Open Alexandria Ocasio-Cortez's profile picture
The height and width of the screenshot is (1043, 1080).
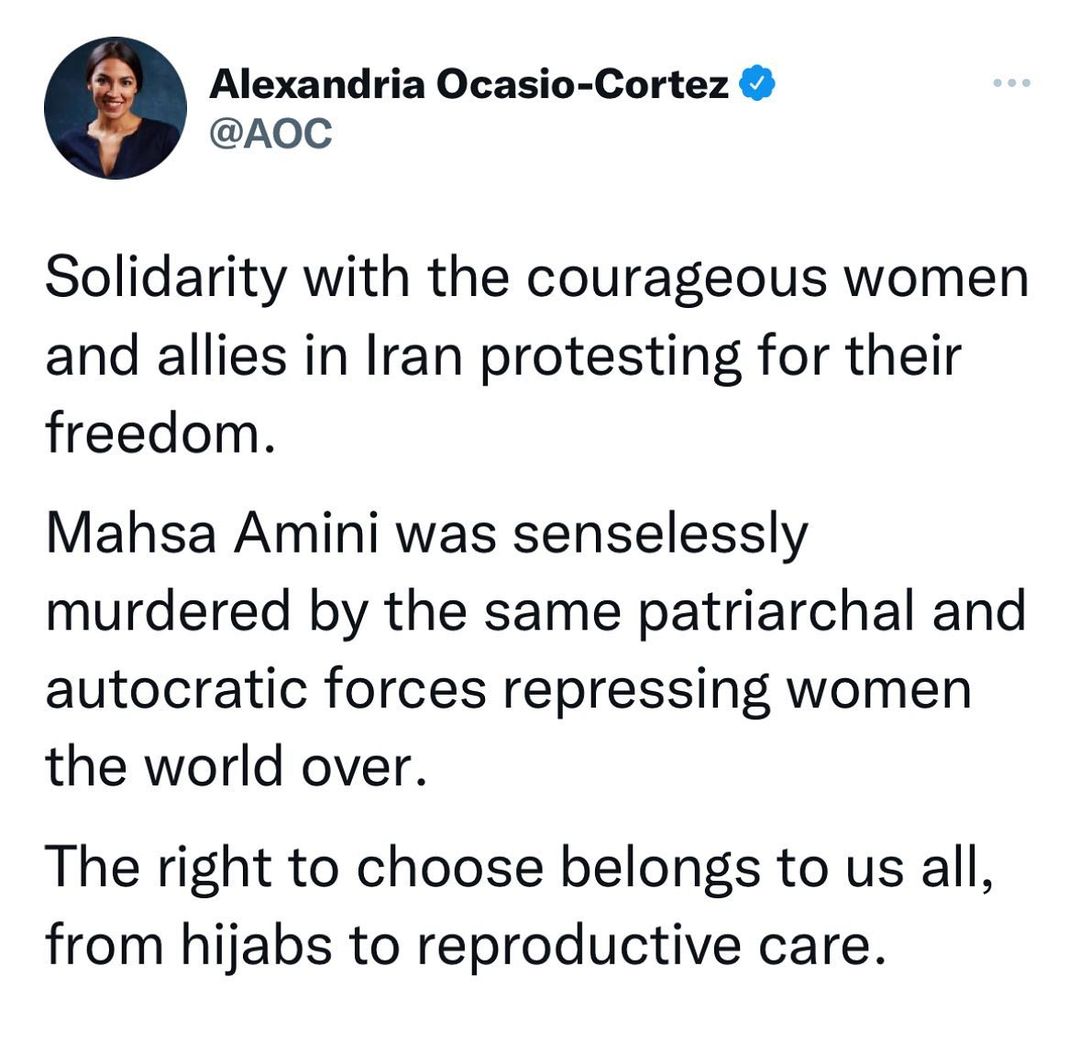click(115, 108)
